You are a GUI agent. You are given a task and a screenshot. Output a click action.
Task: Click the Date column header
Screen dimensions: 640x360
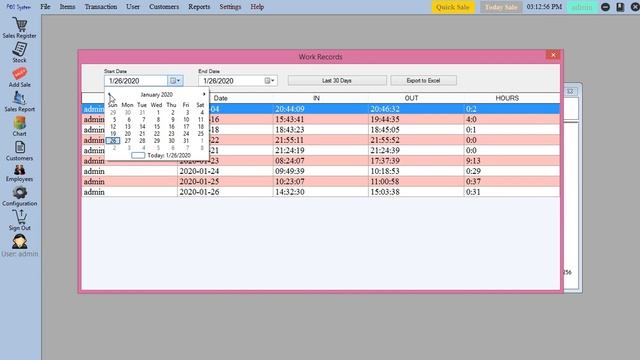(220, 98)
